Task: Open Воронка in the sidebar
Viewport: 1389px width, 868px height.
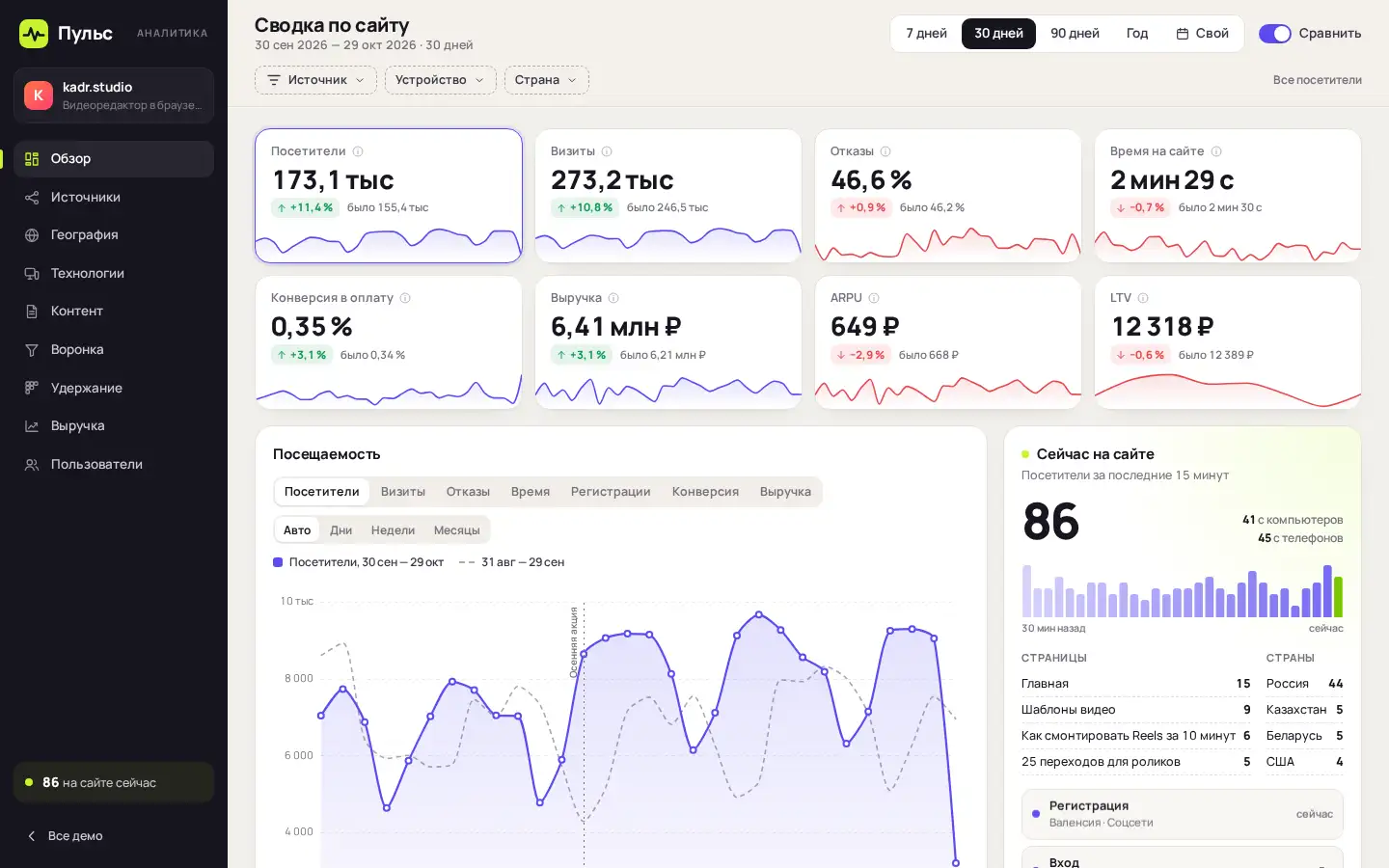Action: [114, 349]
